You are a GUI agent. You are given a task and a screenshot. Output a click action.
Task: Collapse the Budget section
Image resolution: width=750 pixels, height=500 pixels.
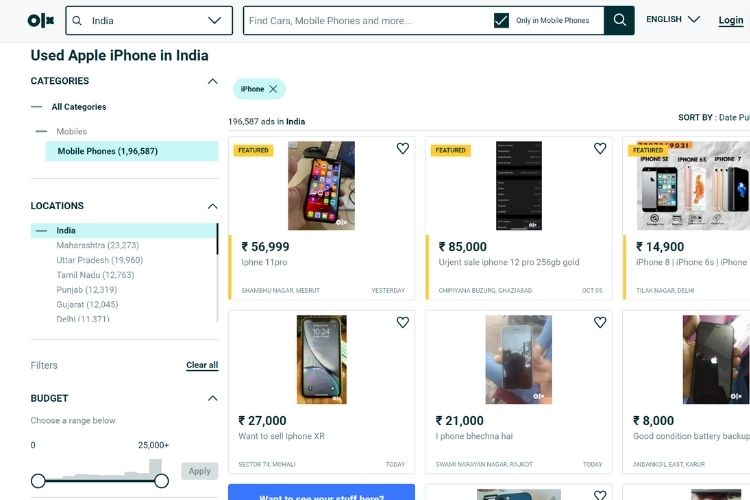click(x=212, y=398)
